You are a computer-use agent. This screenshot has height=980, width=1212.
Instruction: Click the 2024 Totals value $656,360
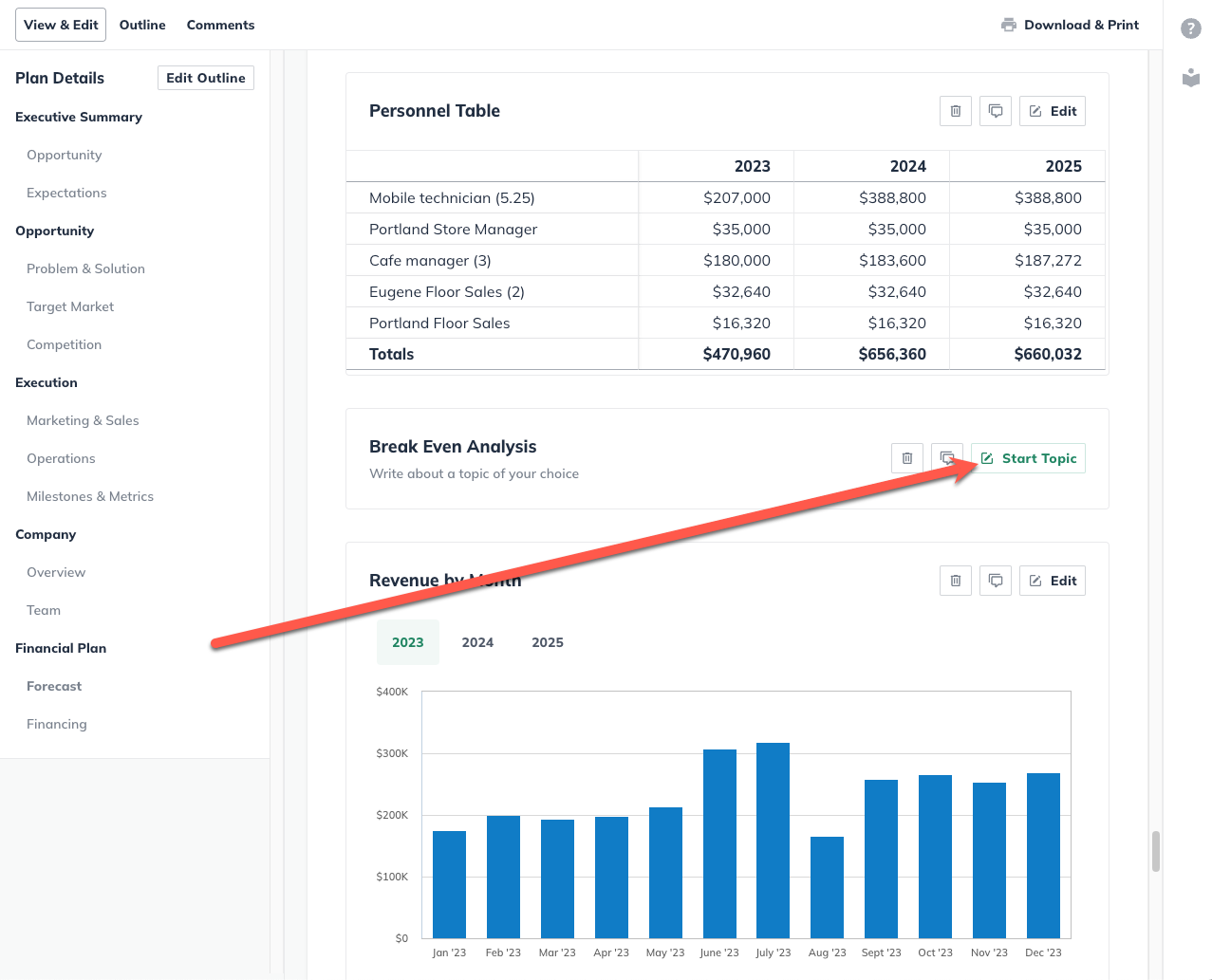(x=892, y=354)
